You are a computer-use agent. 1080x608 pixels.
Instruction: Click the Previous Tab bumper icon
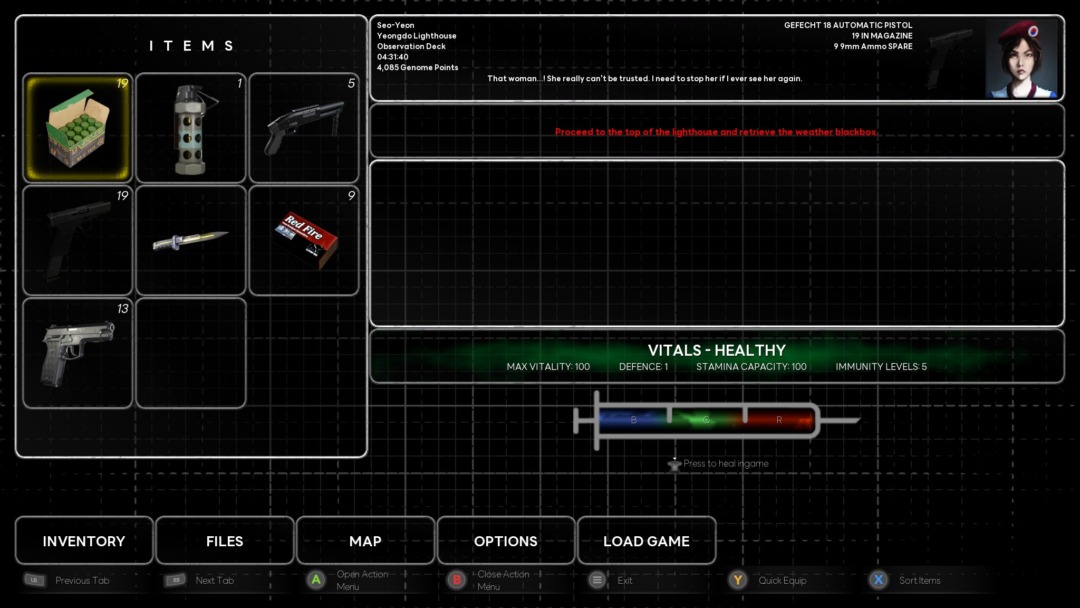[34, 580]
